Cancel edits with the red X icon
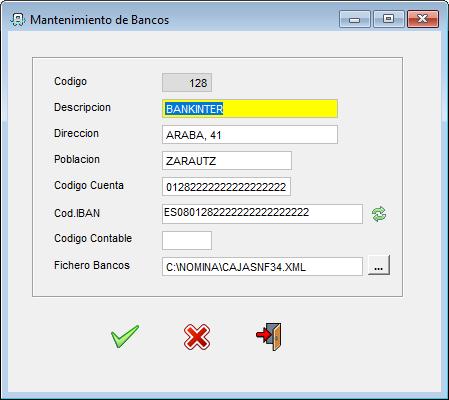Viewport: 449px width, 400px height. point(197,337)
